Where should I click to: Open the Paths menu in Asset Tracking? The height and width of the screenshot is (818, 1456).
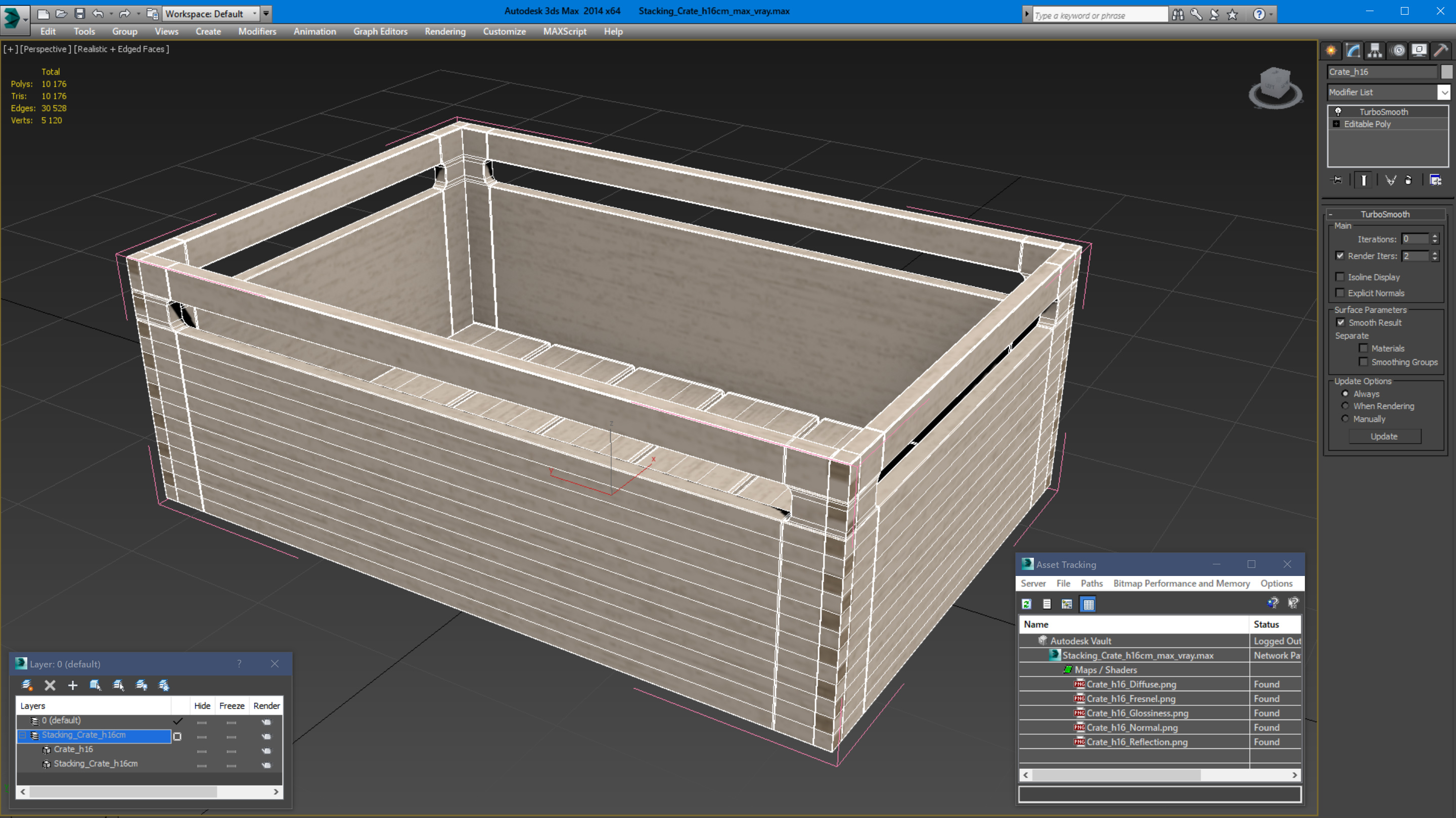pyautogui.click(x=1091, y=583)
